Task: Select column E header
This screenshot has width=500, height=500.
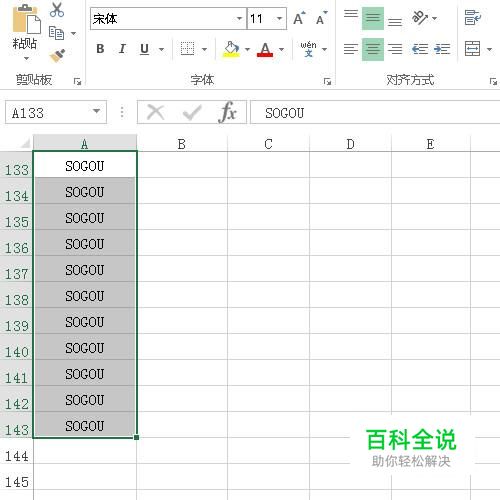Action: point(431,144)
